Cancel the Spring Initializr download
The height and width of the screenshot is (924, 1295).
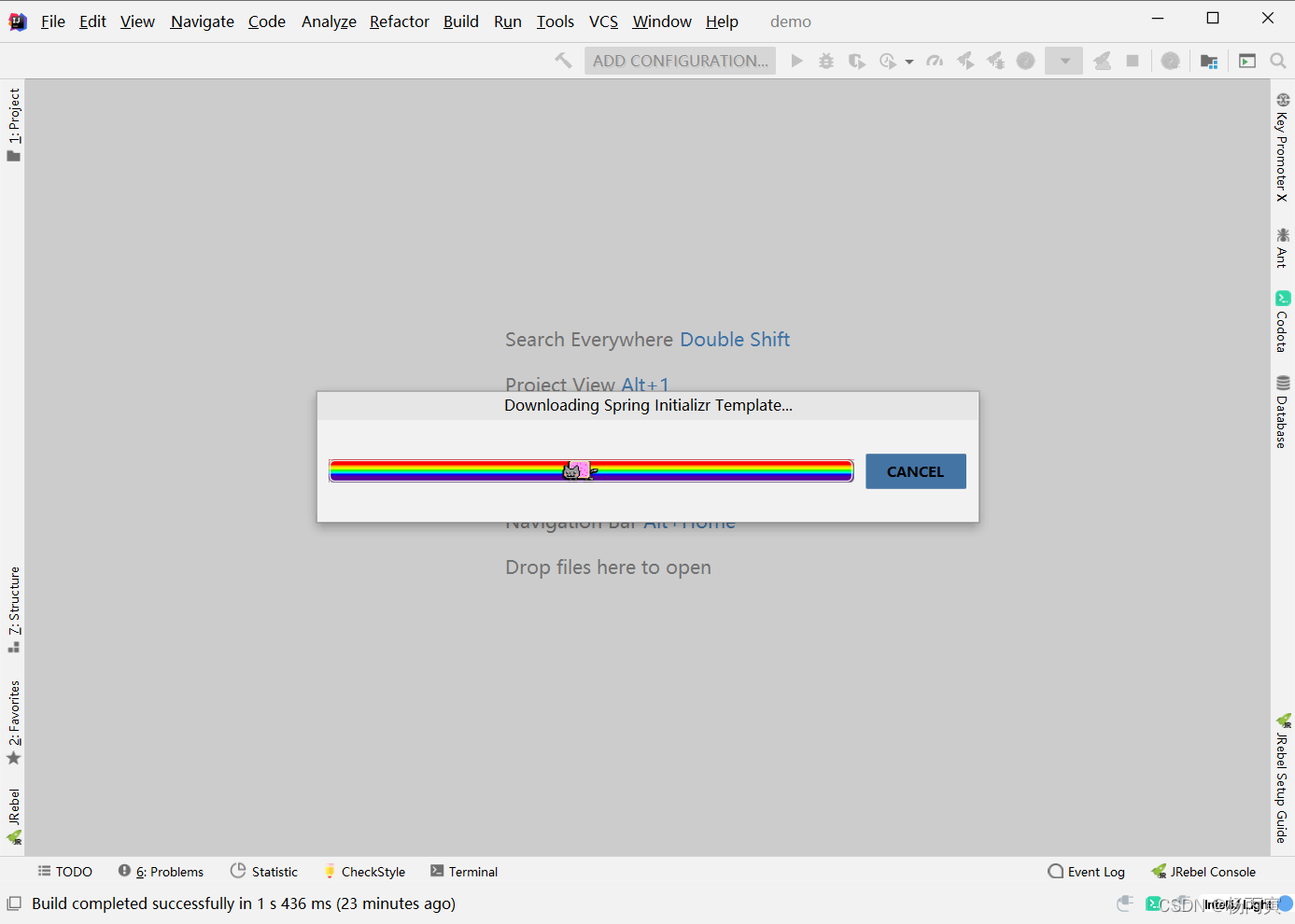[x=915, y=471]
